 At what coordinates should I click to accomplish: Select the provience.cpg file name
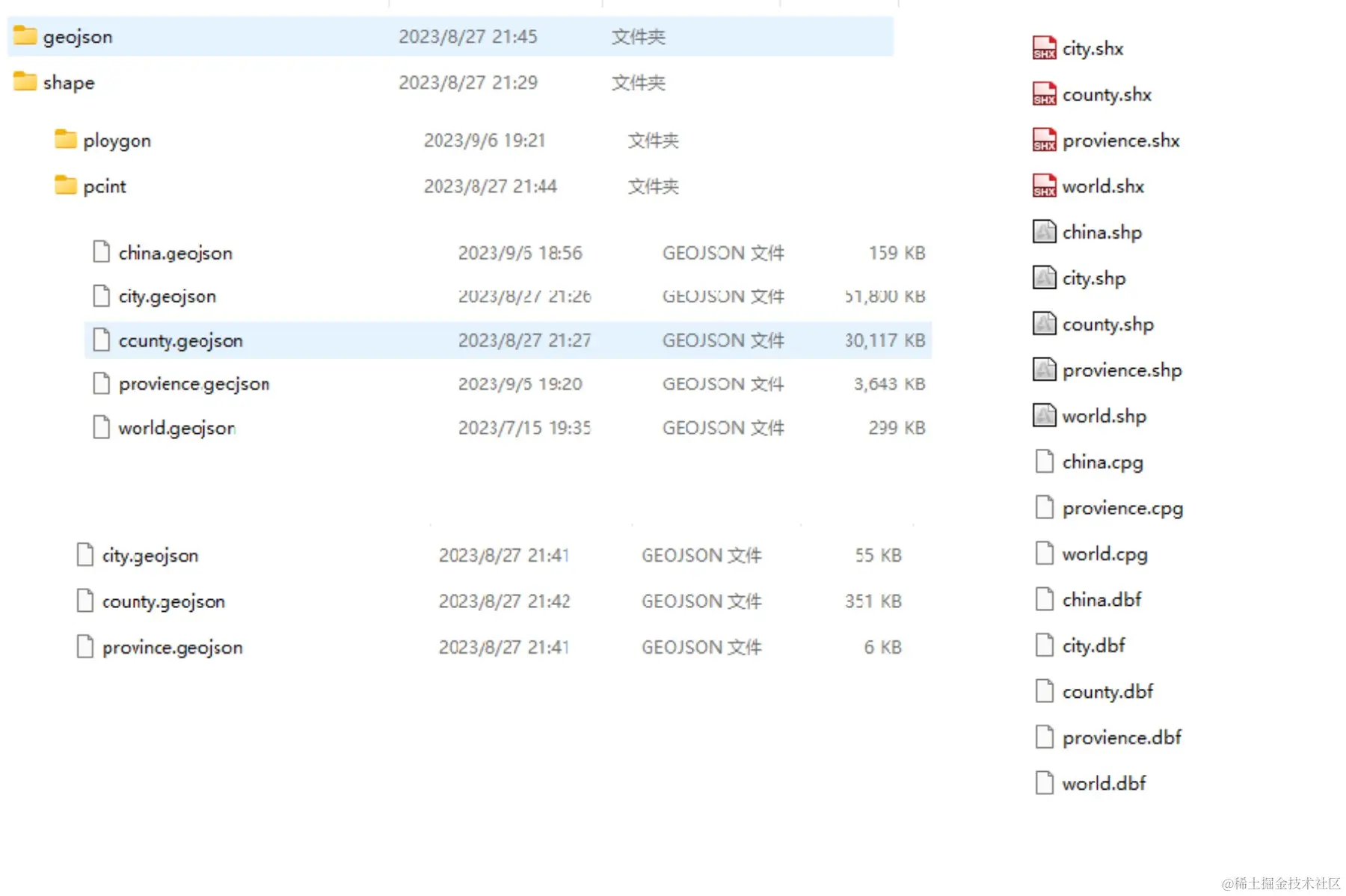click(x=1122, y=509)
